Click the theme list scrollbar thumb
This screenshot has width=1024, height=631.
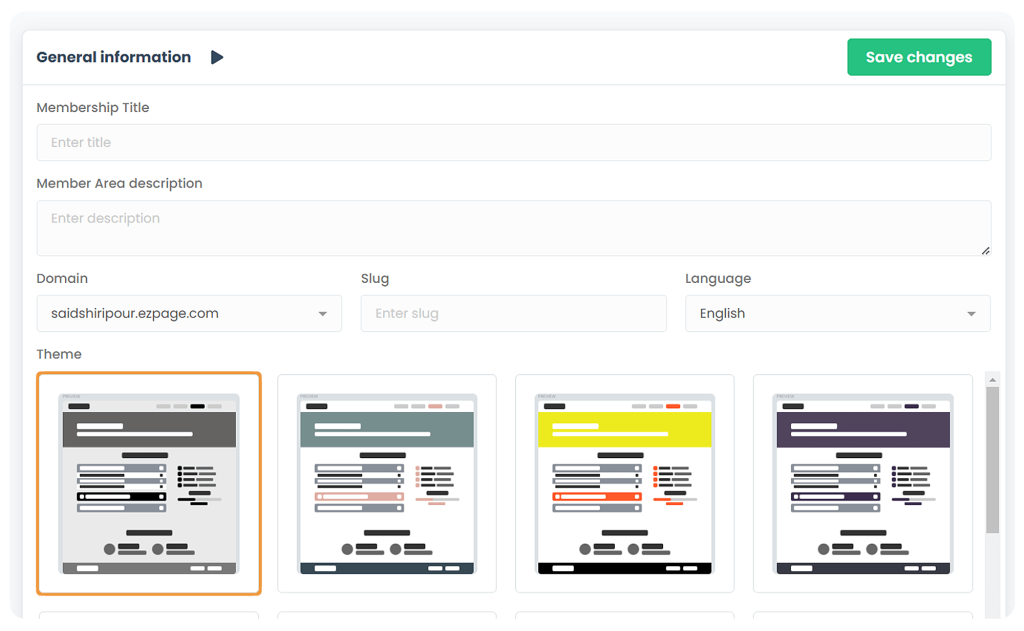coord(992,460)
